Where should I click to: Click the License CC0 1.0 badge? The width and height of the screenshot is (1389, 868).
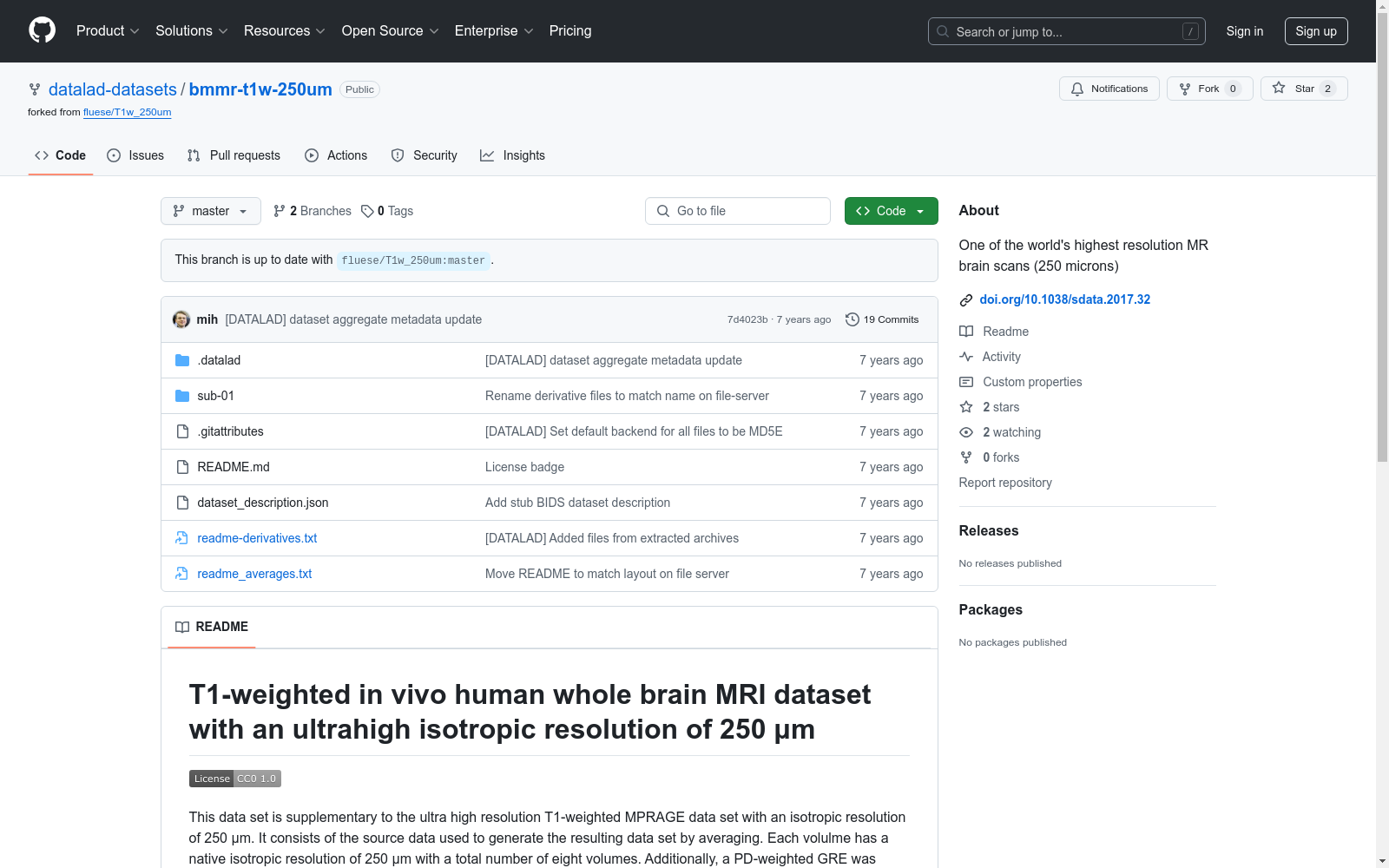[235, 779]
